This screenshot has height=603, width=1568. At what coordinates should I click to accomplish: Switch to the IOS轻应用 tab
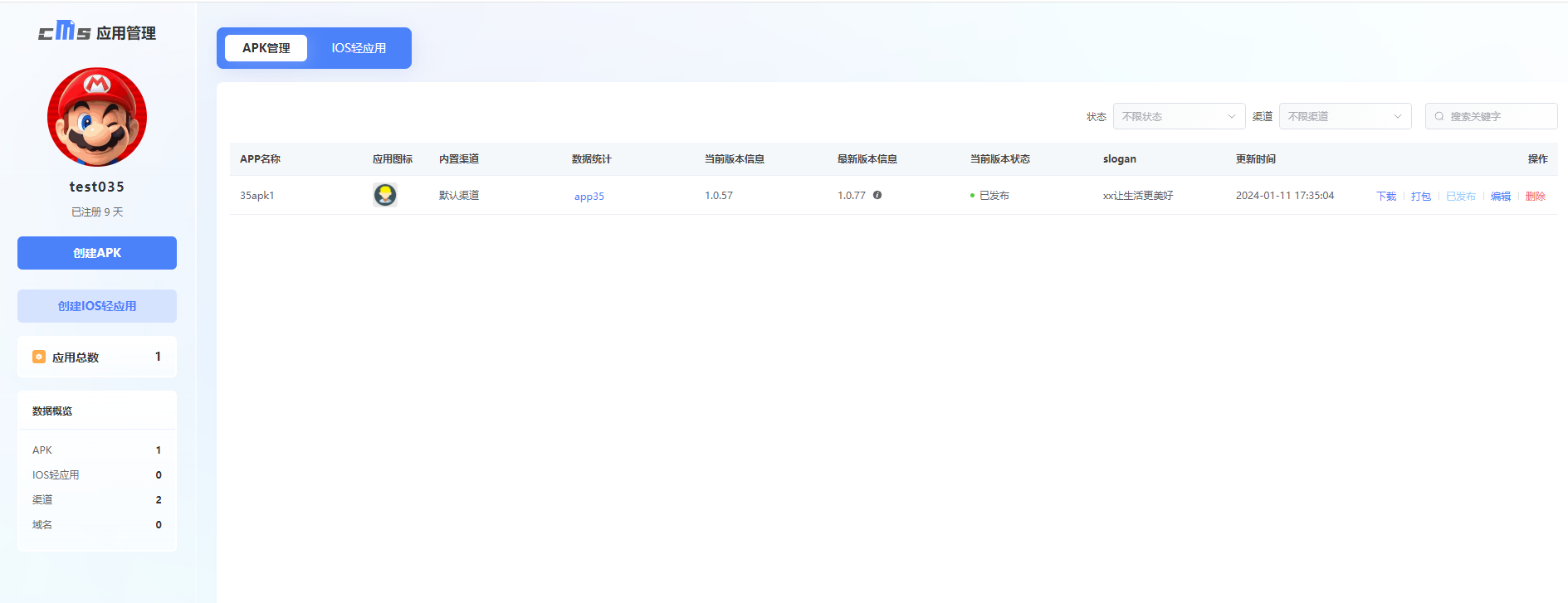tap(359, 48)
